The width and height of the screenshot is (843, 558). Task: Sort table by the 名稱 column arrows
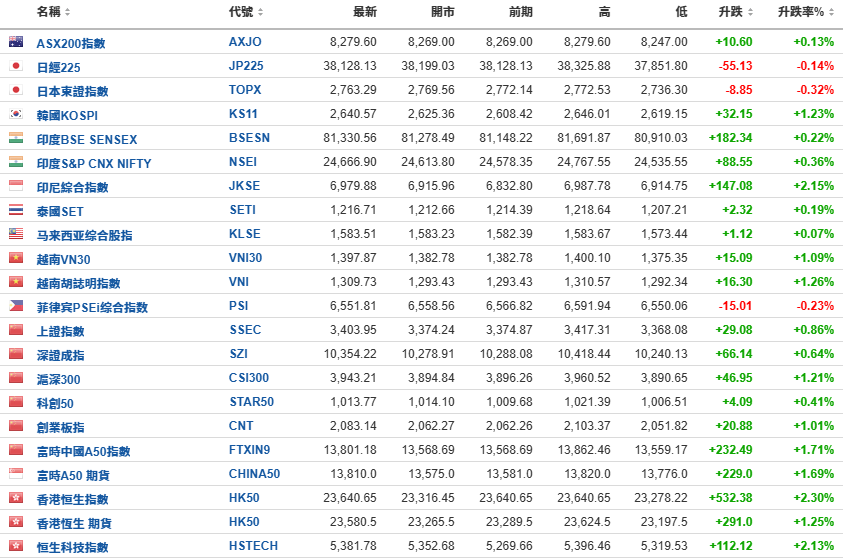pos(67,12)
